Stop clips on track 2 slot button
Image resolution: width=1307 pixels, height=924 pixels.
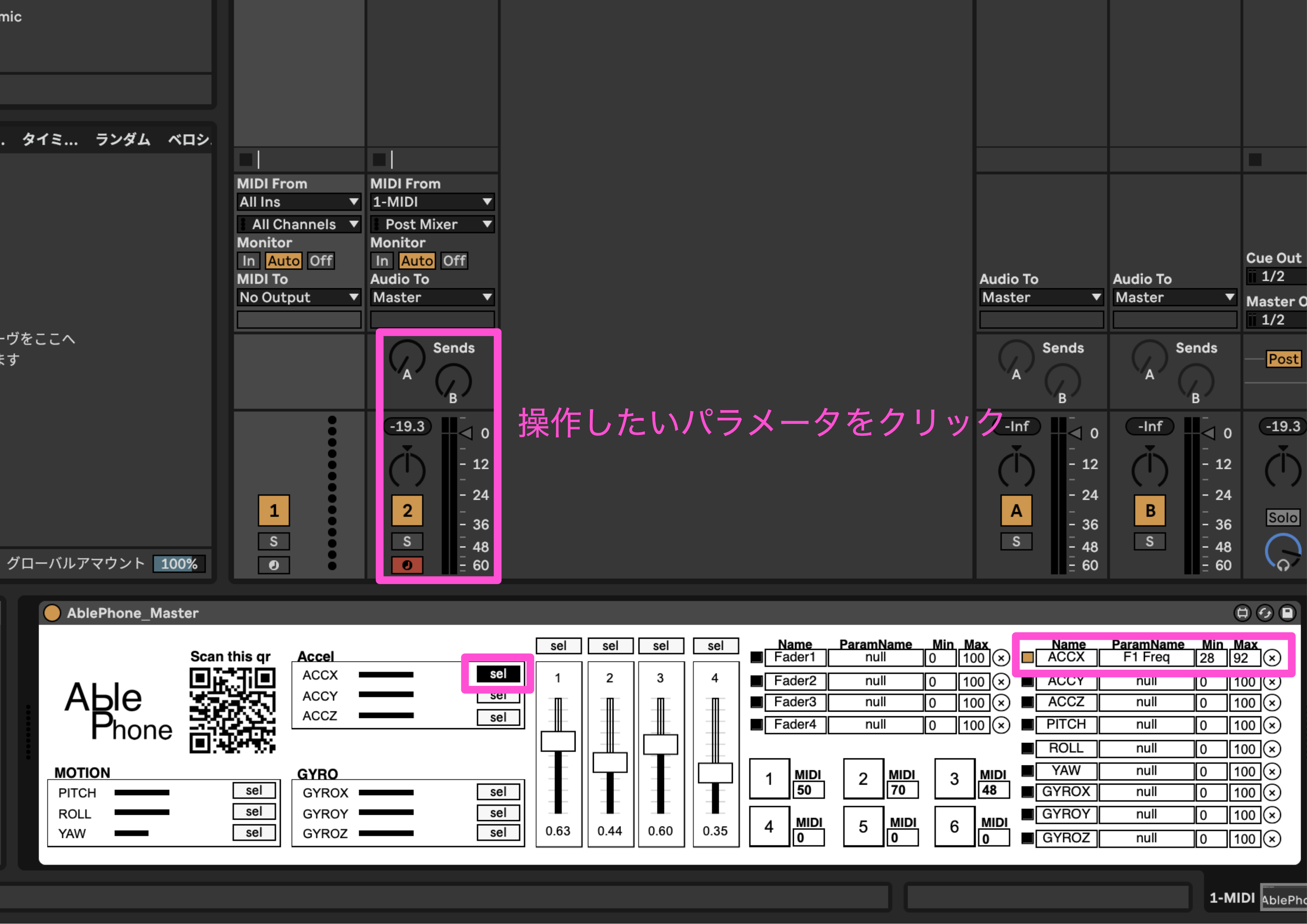click(x=379, y=159)
